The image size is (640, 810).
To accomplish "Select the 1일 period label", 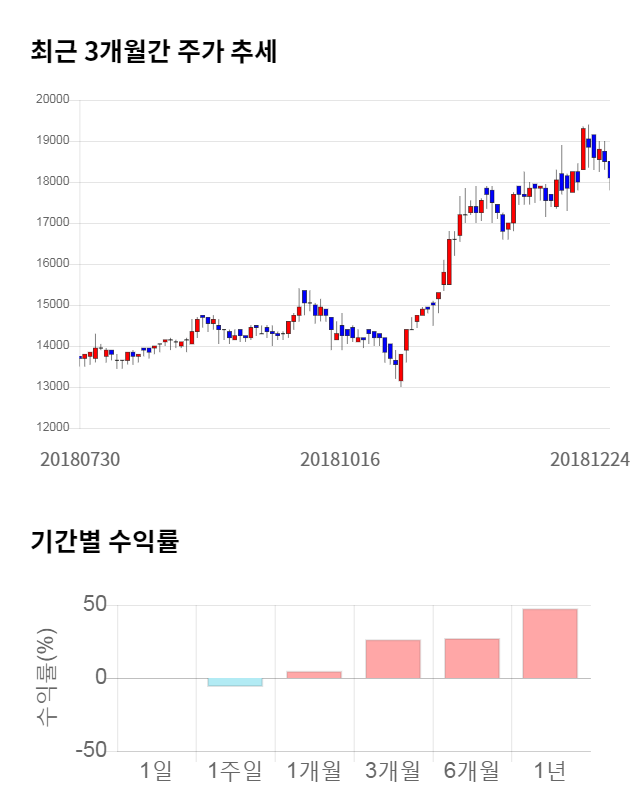I will [156, 771].
